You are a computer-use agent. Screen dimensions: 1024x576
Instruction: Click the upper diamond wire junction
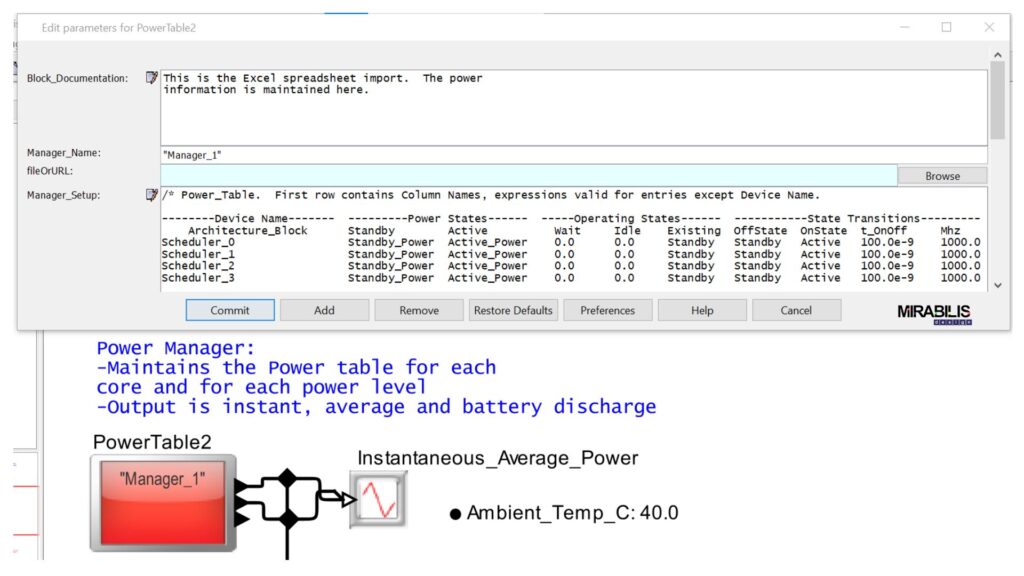pyautogui.click(x=288, y=477)
